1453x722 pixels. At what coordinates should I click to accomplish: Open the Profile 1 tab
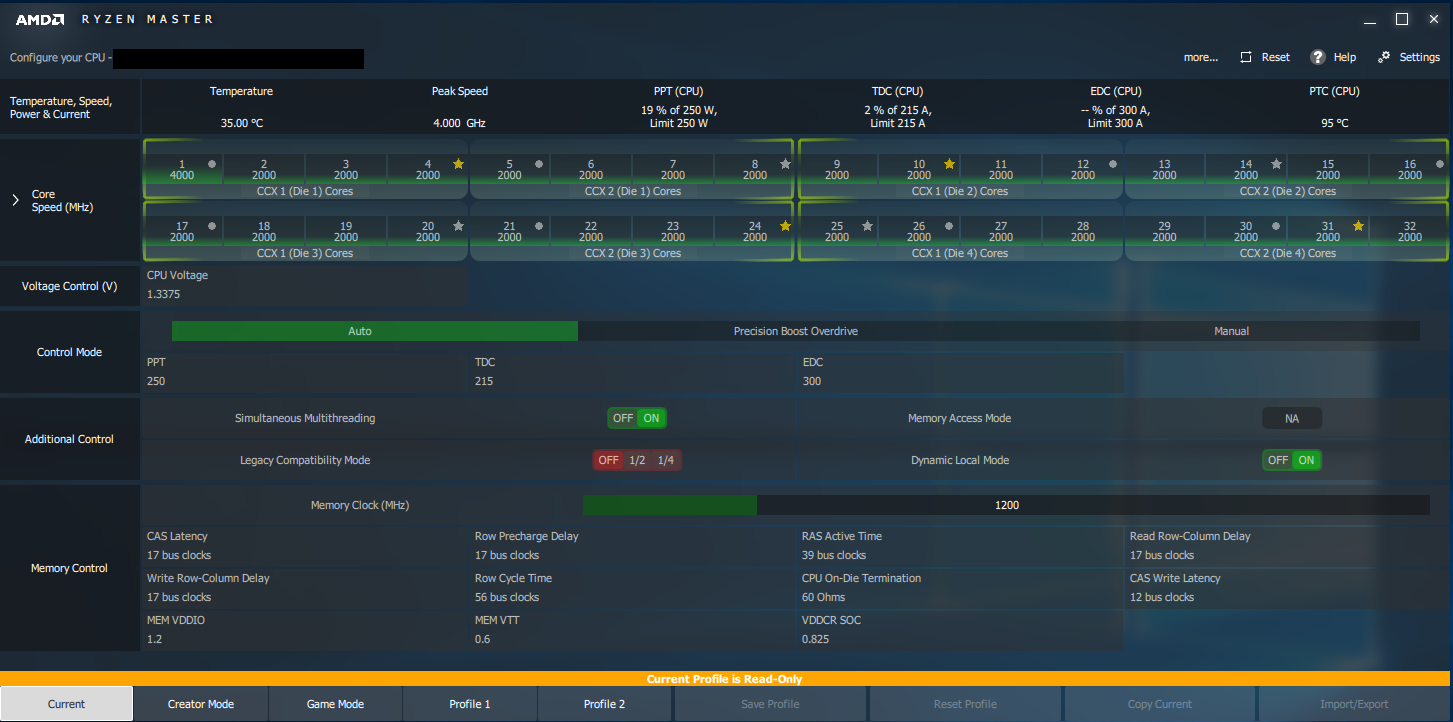470,704
